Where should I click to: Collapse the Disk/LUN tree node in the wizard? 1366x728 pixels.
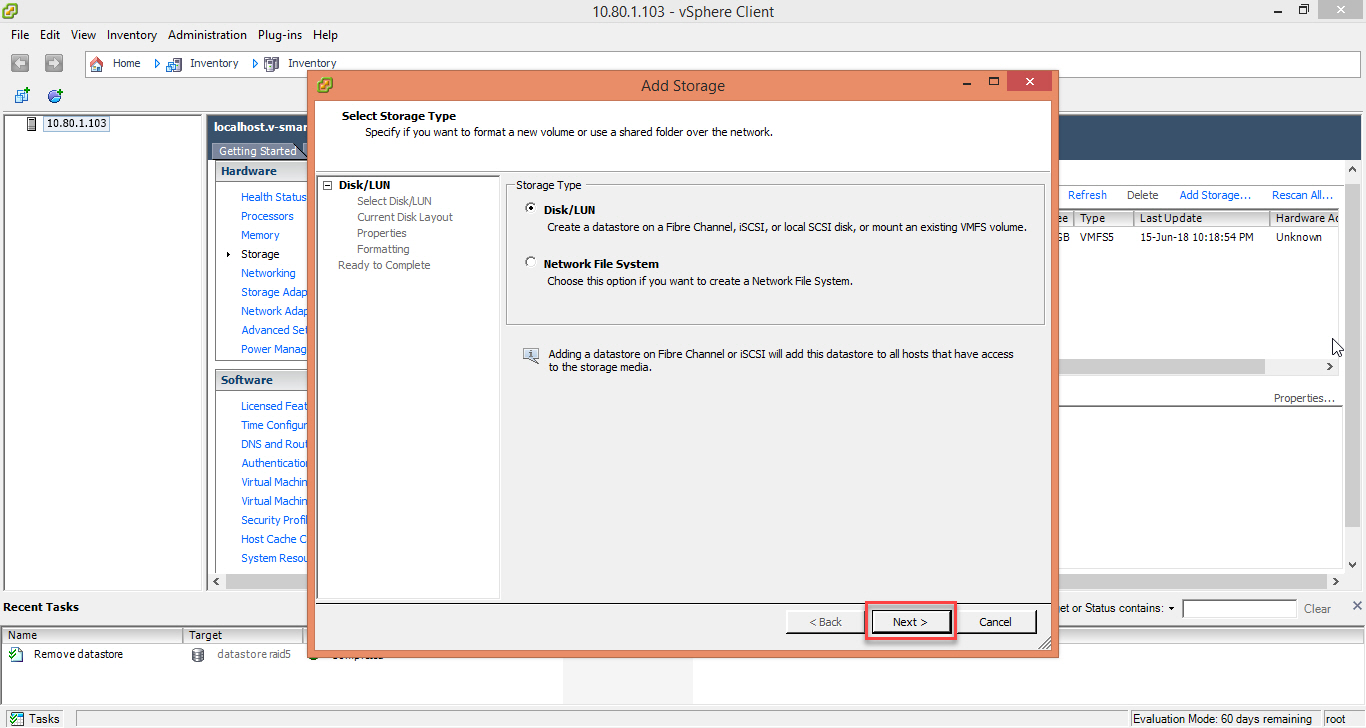329,184
